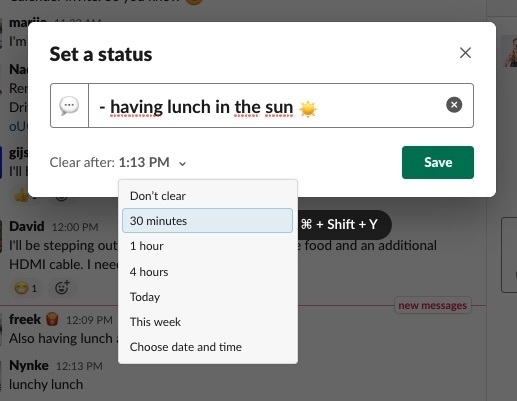517x401 pixels.
Task: Expand the Clear after chevron dropdown
Action: (182, 163)
